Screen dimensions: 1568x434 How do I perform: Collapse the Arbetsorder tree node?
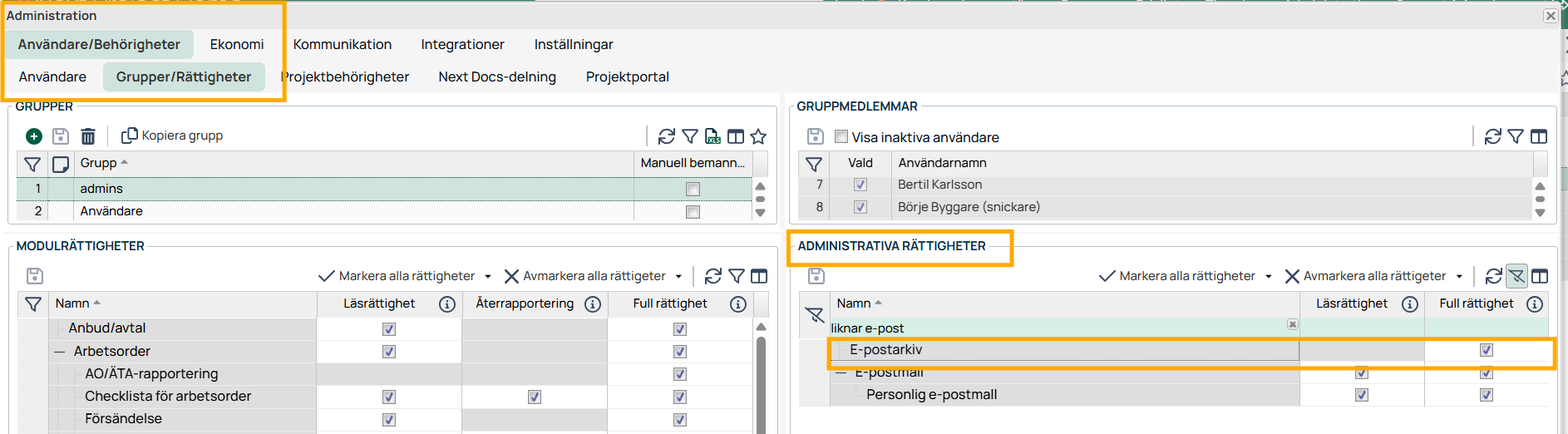click(60, 352)
